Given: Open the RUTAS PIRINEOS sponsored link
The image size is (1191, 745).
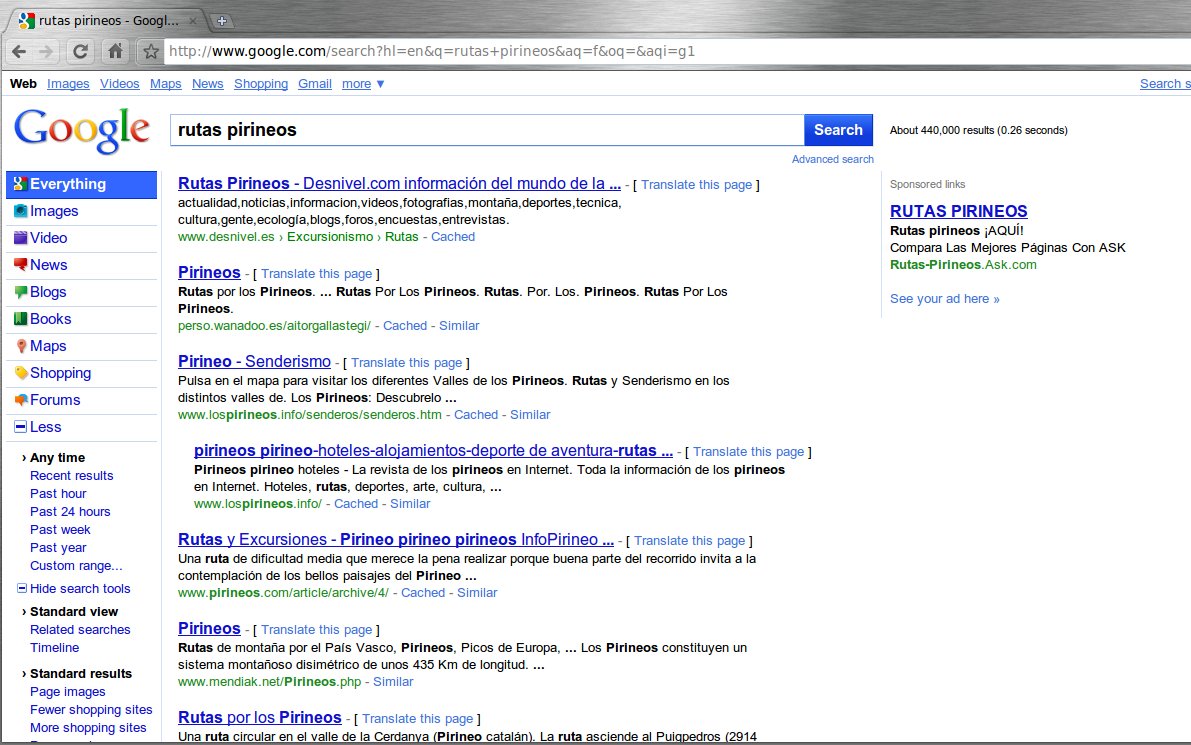Looking at the screenshot, I should pos(959,211).
